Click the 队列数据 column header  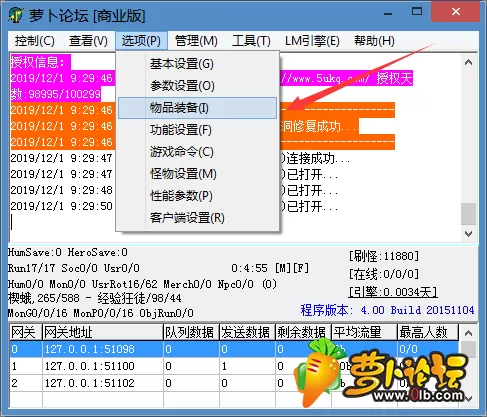click(191, 332)
